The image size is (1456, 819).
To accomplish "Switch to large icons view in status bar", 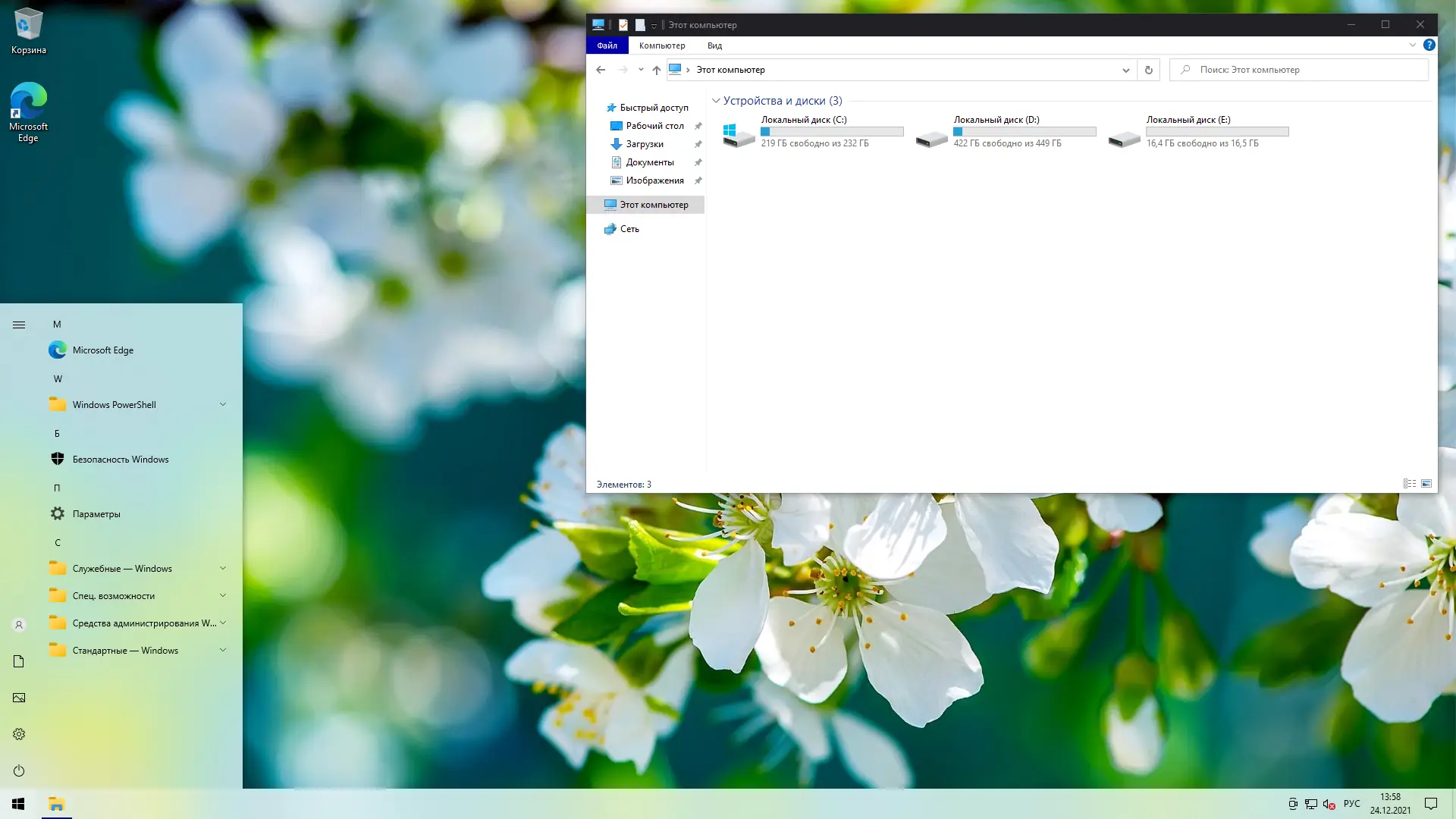I will [1426, 484].
